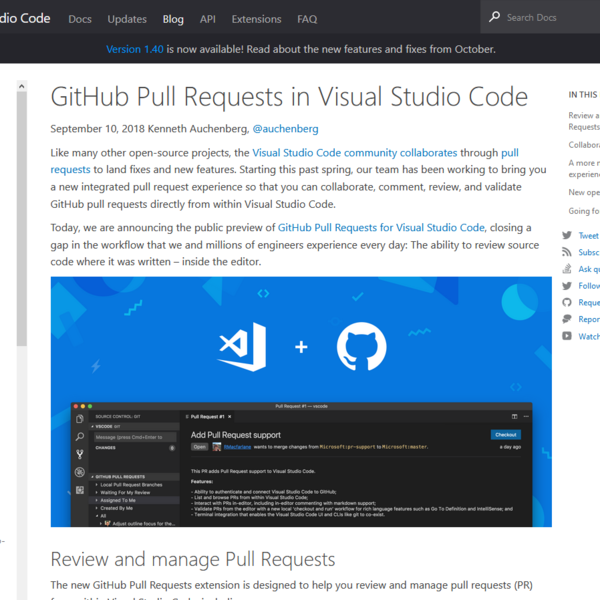Click the Visual Studio Code site logo text

(x=25, y=18)
